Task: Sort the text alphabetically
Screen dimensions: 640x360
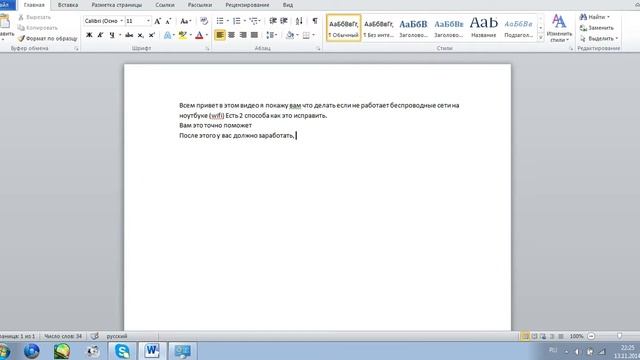Action: (x=299, y=21)
